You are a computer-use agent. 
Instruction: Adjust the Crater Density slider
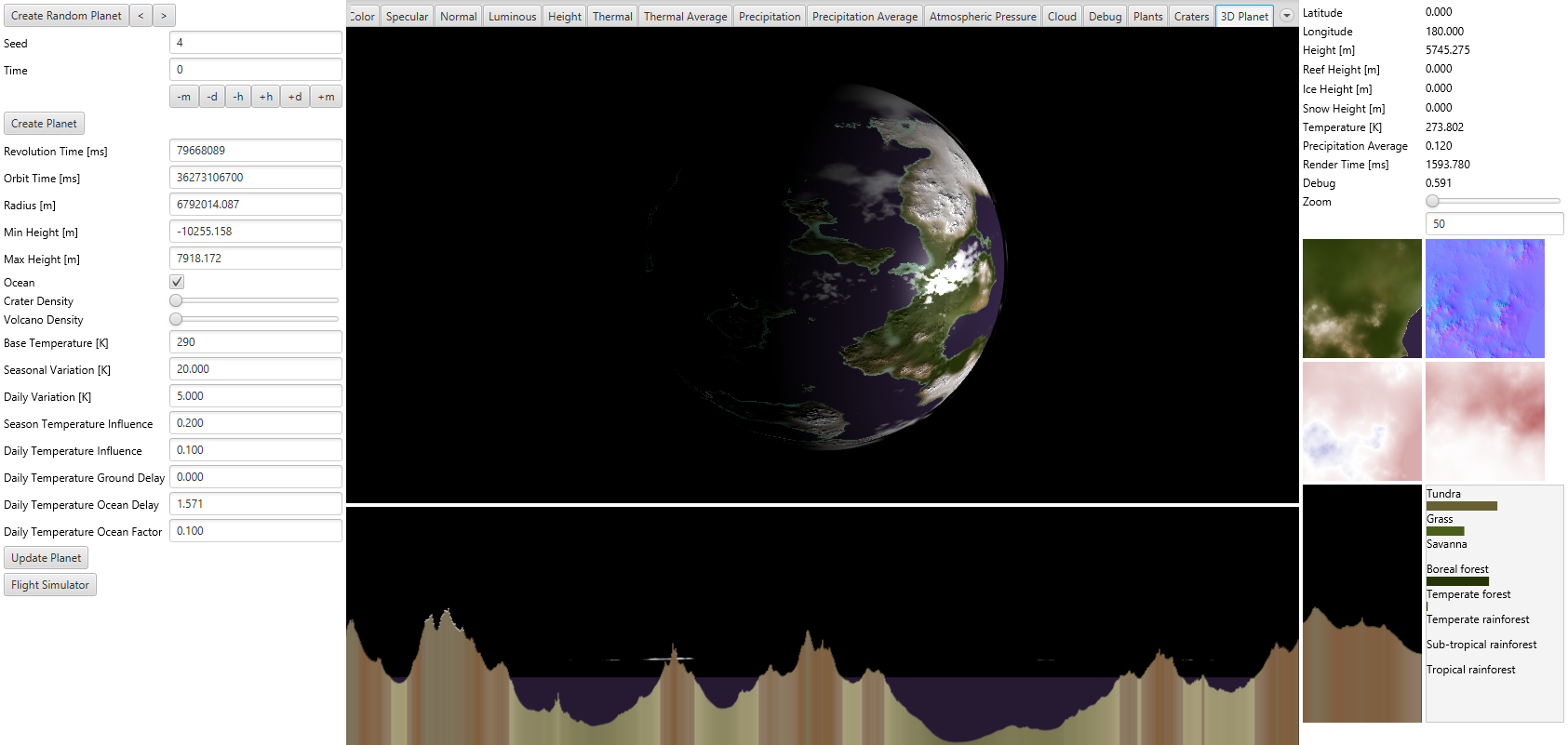pyautogui.click(x=255, y=300)
